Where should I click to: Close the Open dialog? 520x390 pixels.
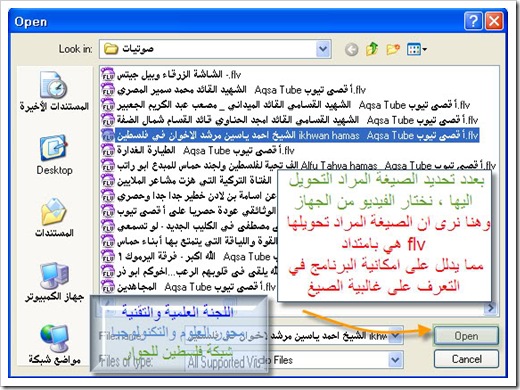tap(494, 21)
